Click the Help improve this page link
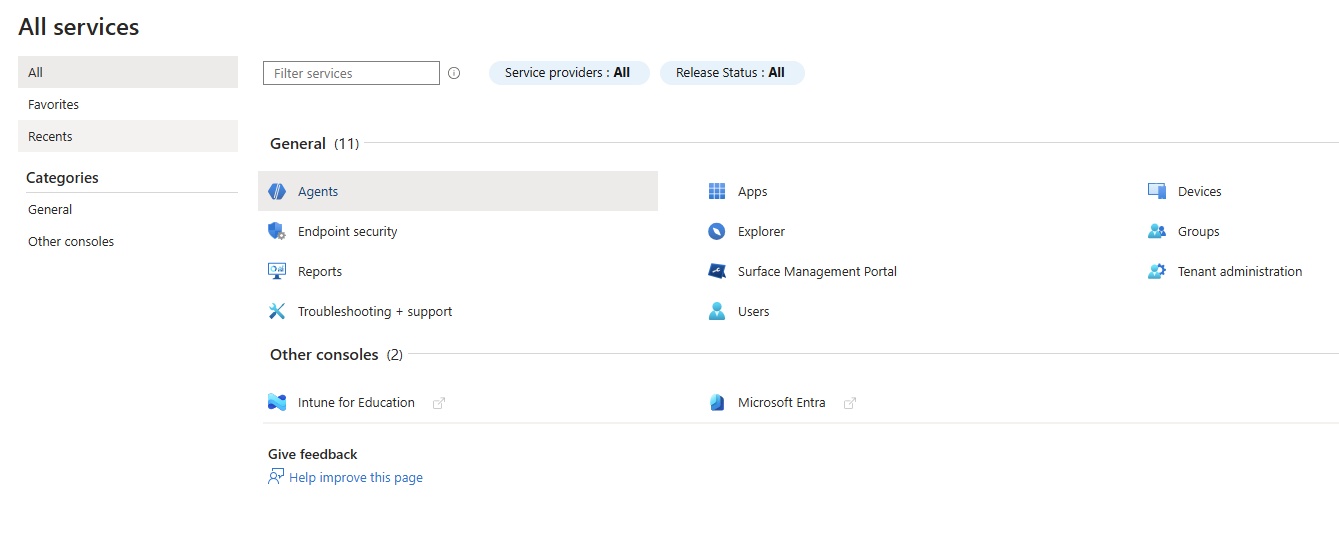 pos(355,477)
